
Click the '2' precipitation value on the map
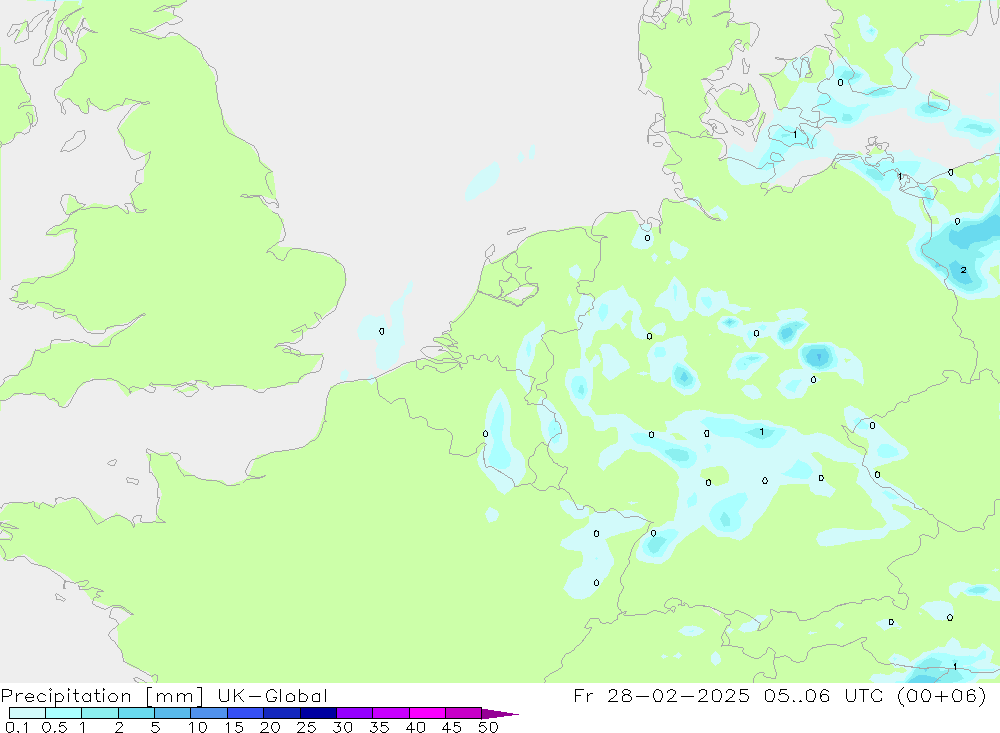[964, 270]
